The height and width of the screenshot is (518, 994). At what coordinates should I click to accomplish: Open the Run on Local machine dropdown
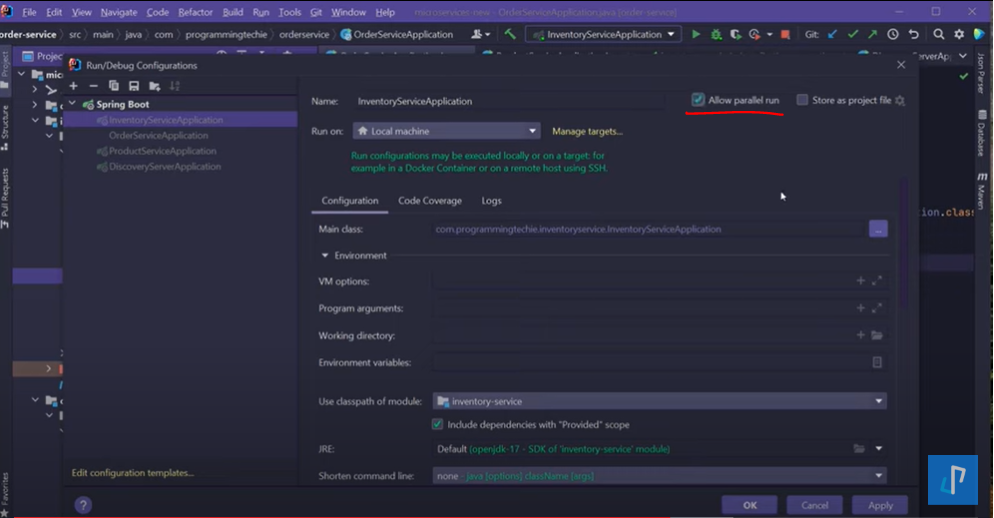[447, 131]
